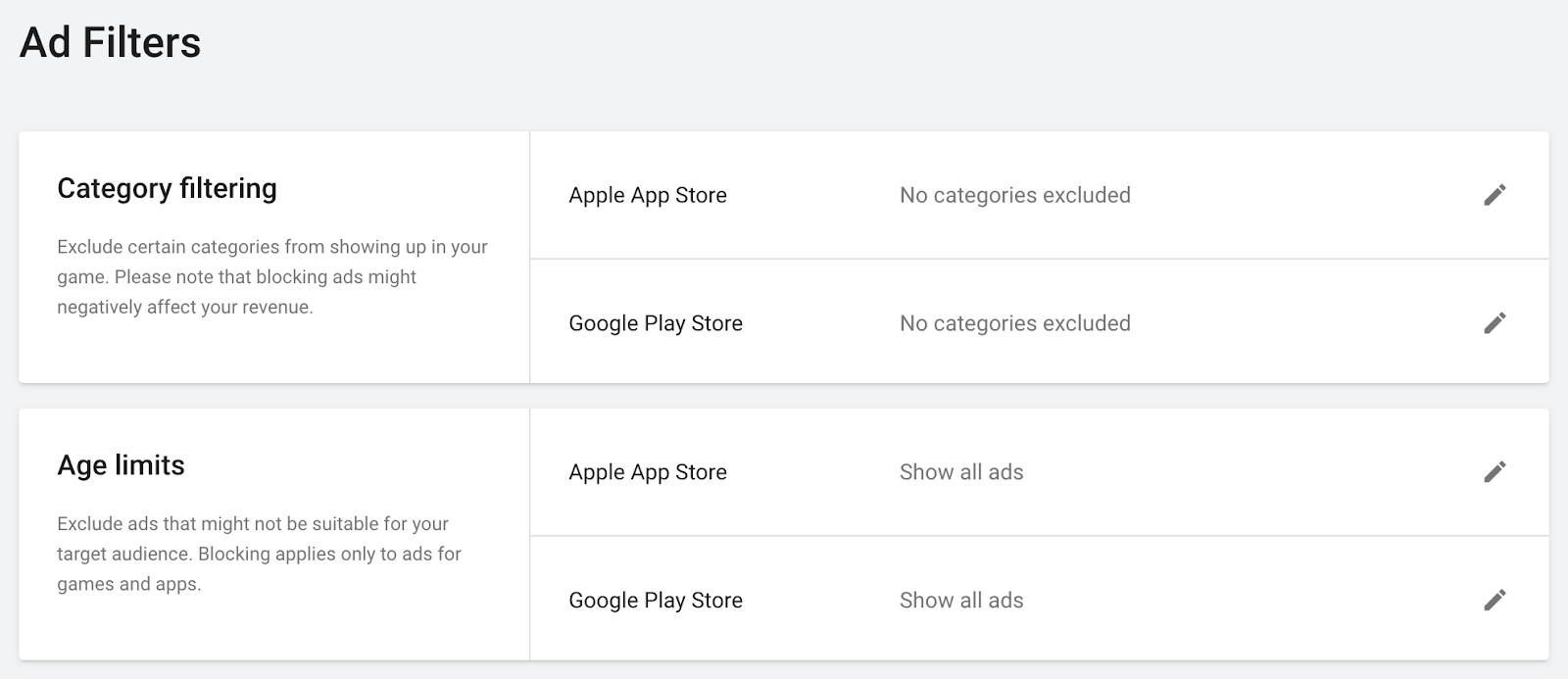Choose the Apple App Store label in the Age limits card
The image size is (1568, 679).
648,472
